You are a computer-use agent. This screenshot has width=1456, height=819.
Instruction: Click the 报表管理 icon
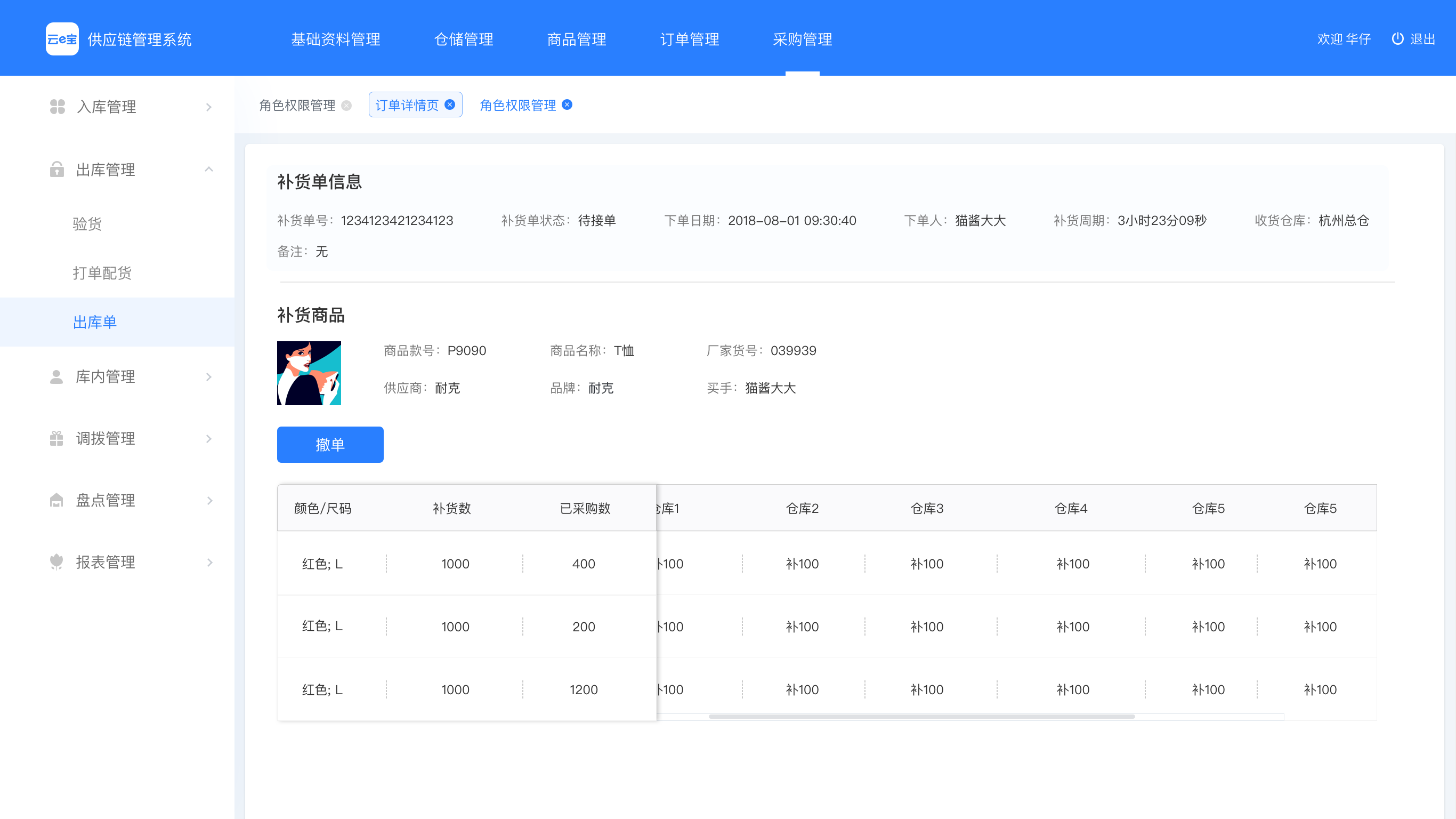click(x=56, y=561)
